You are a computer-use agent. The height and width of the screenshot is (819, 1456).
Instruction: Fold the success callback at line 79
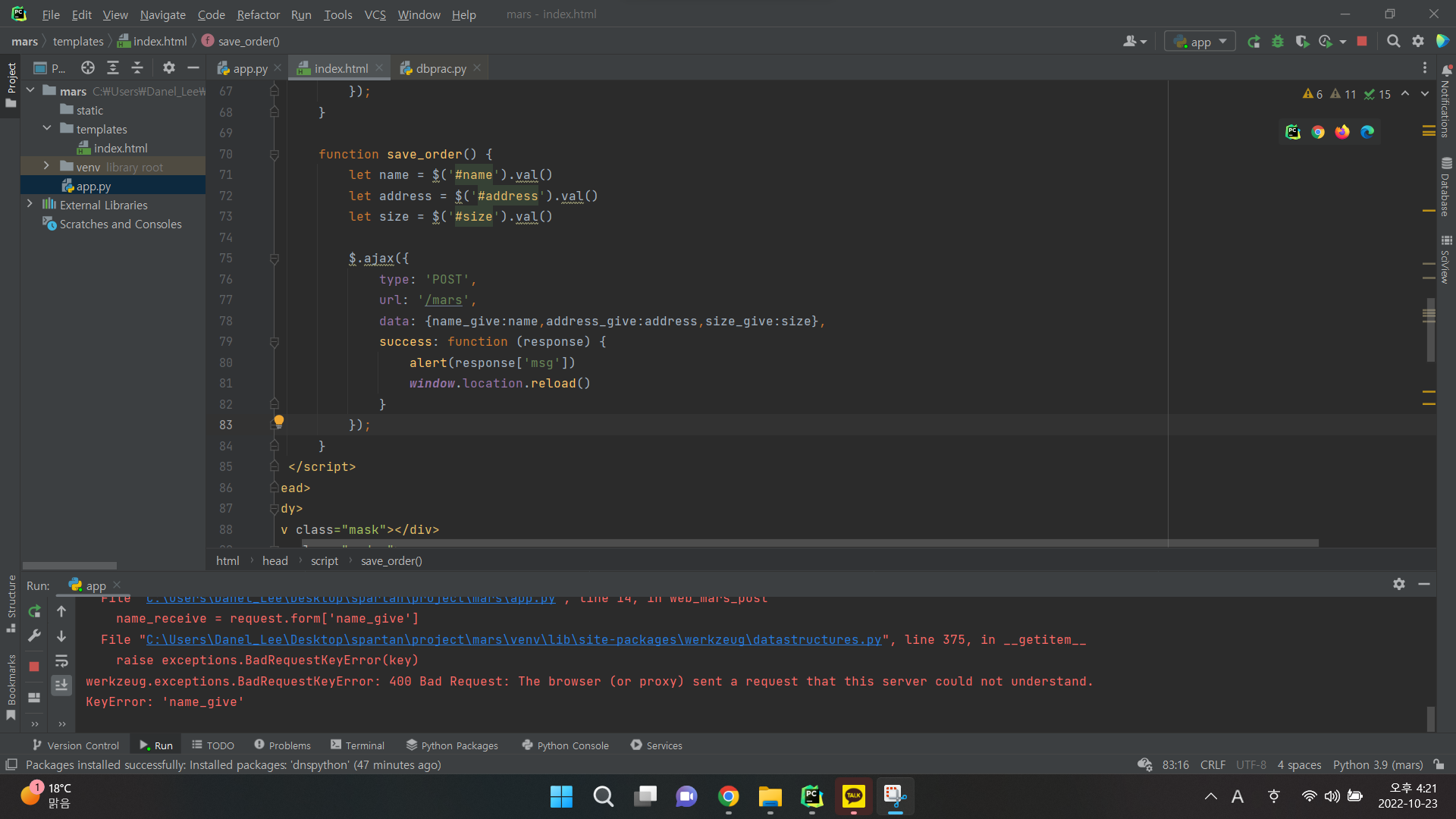coord(275,342)
